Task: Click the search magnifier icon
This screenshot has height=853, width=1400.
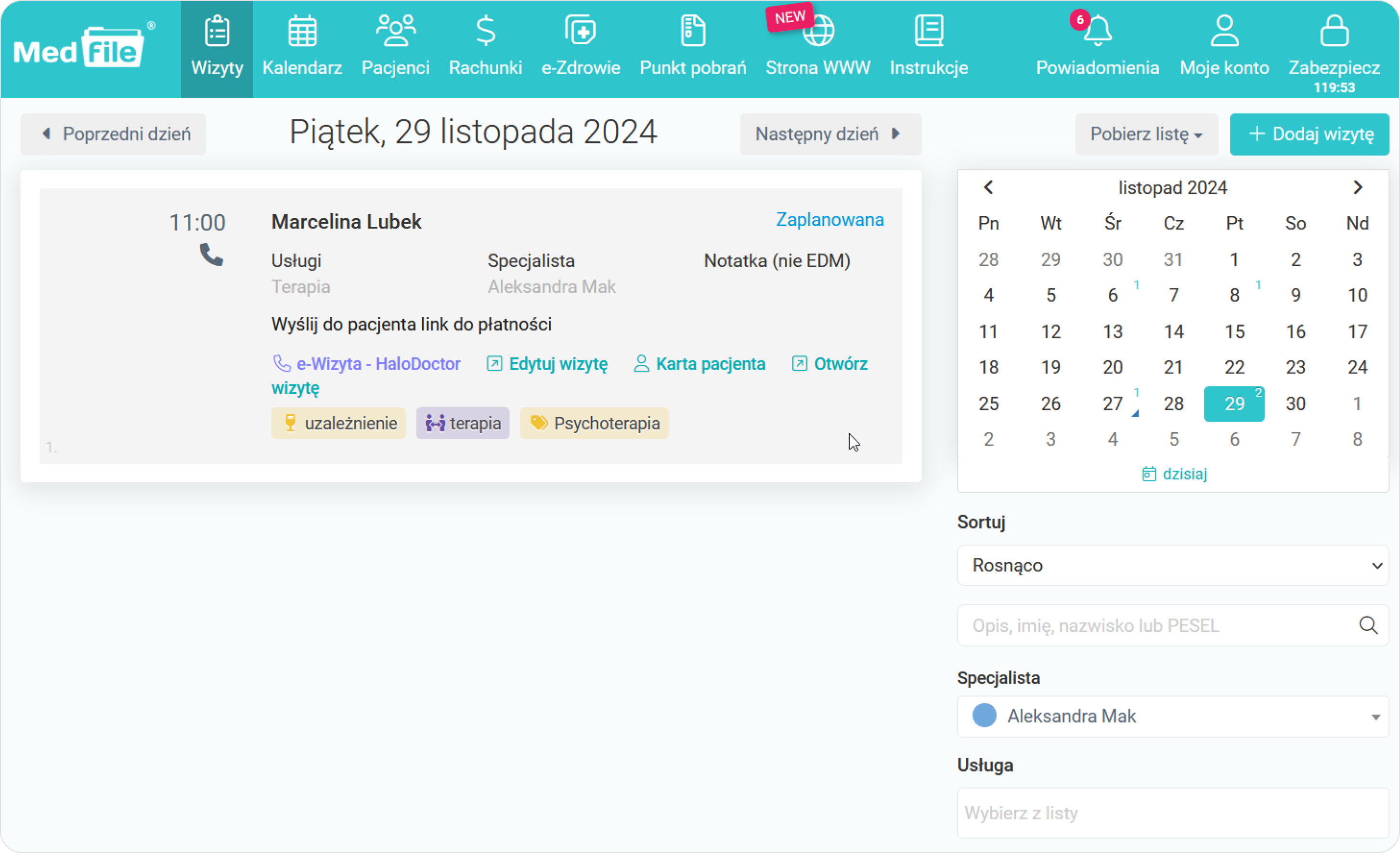Action: click(x=1368, y=625)
